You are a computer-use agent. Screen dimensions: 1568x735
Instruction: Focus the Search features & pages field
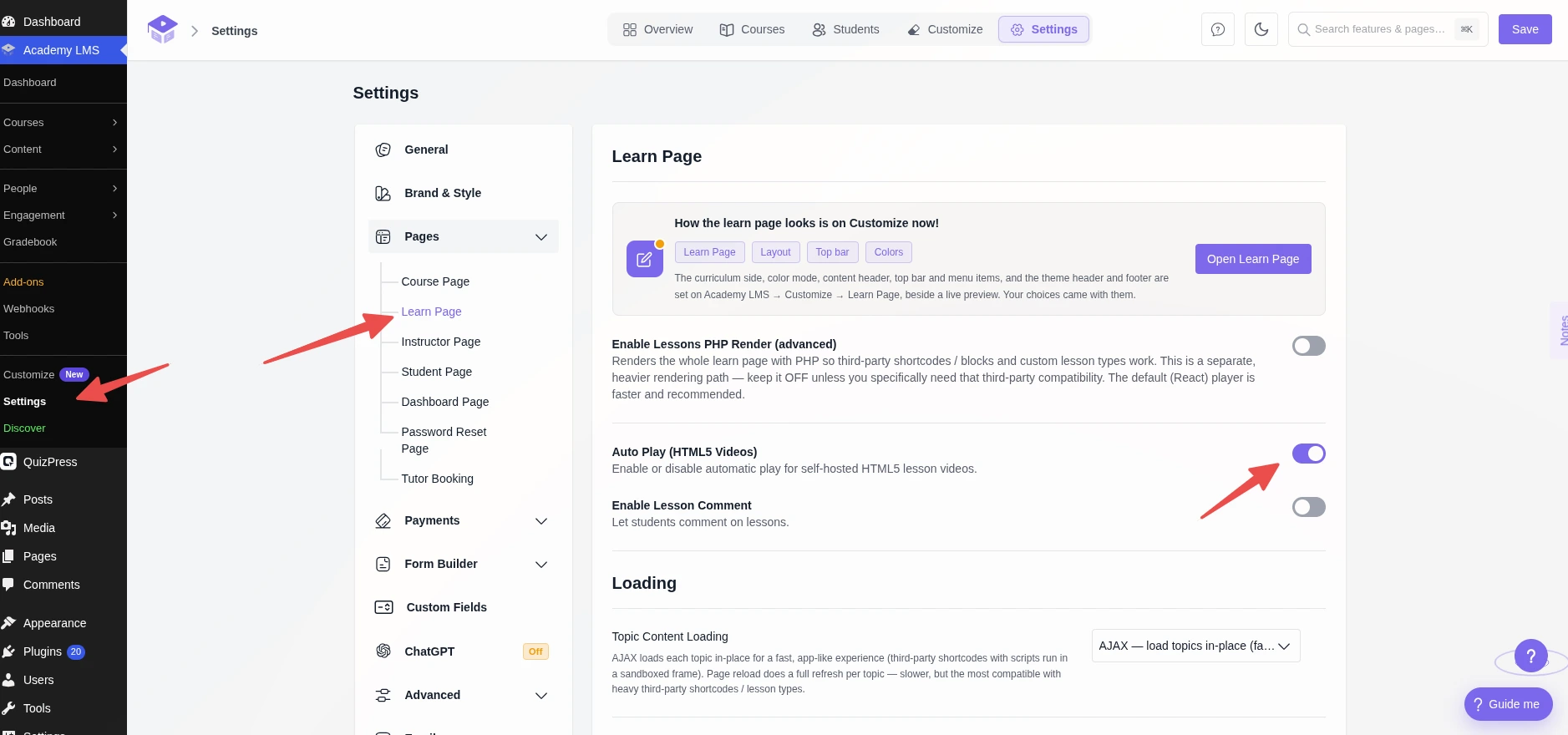pos(1388,29)
